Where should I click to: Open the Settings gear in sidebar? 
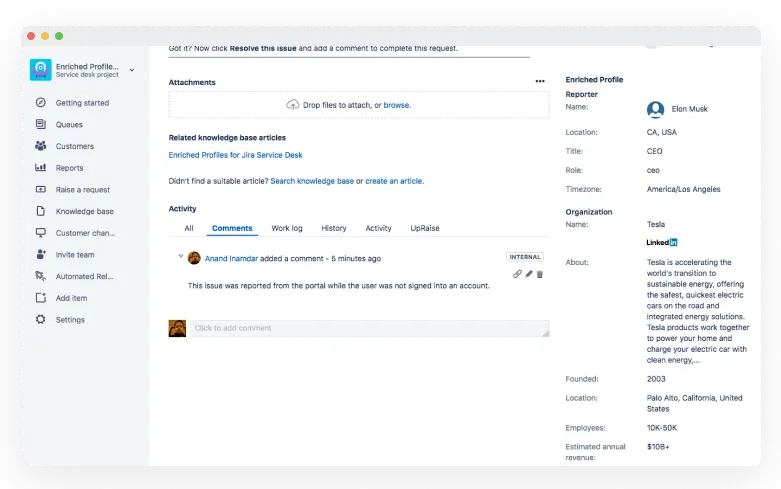40,320
